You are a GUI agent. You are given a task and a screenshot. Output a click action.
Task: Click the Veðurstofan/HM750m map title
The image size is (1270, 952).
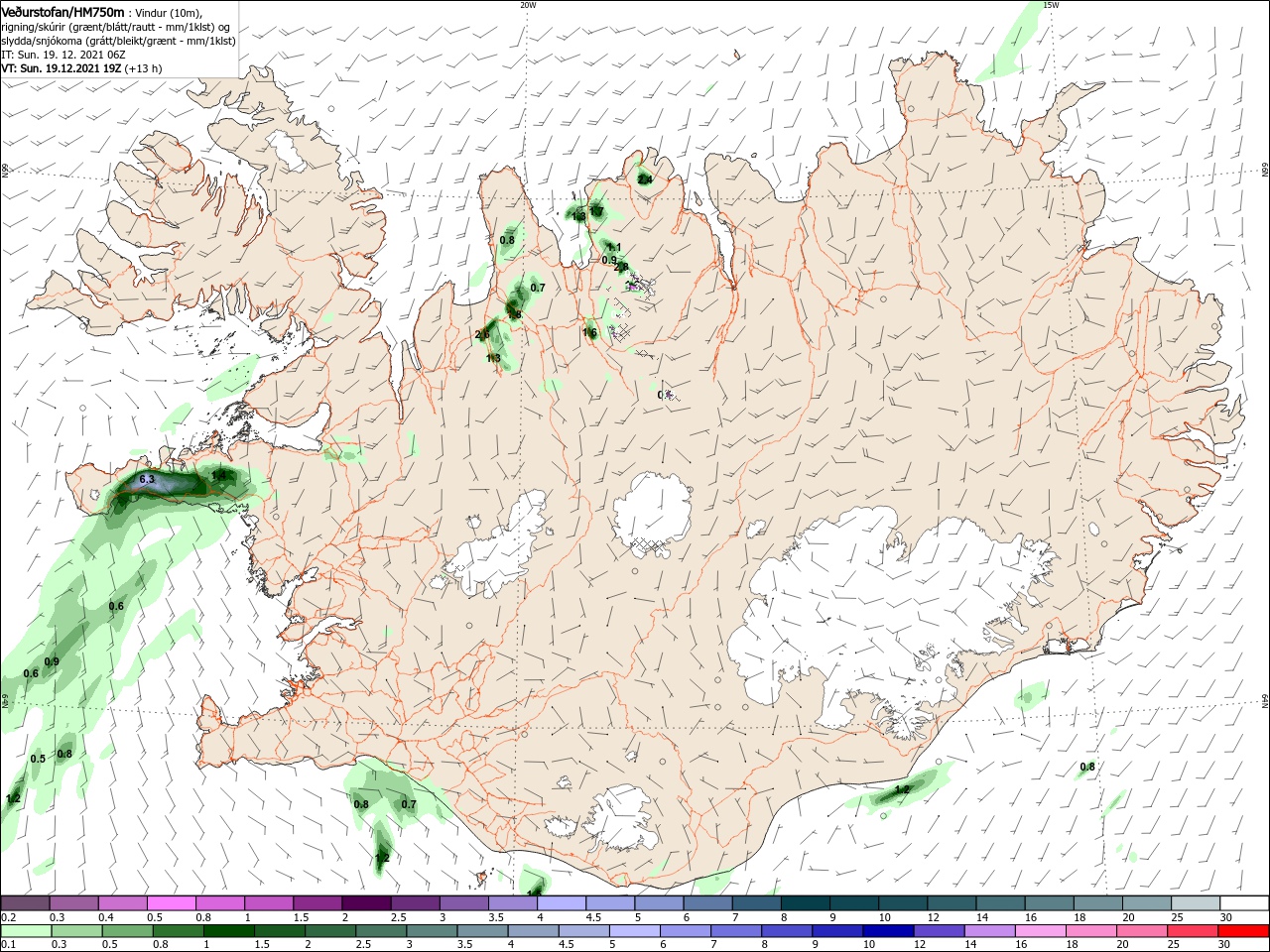pos(63,11)
